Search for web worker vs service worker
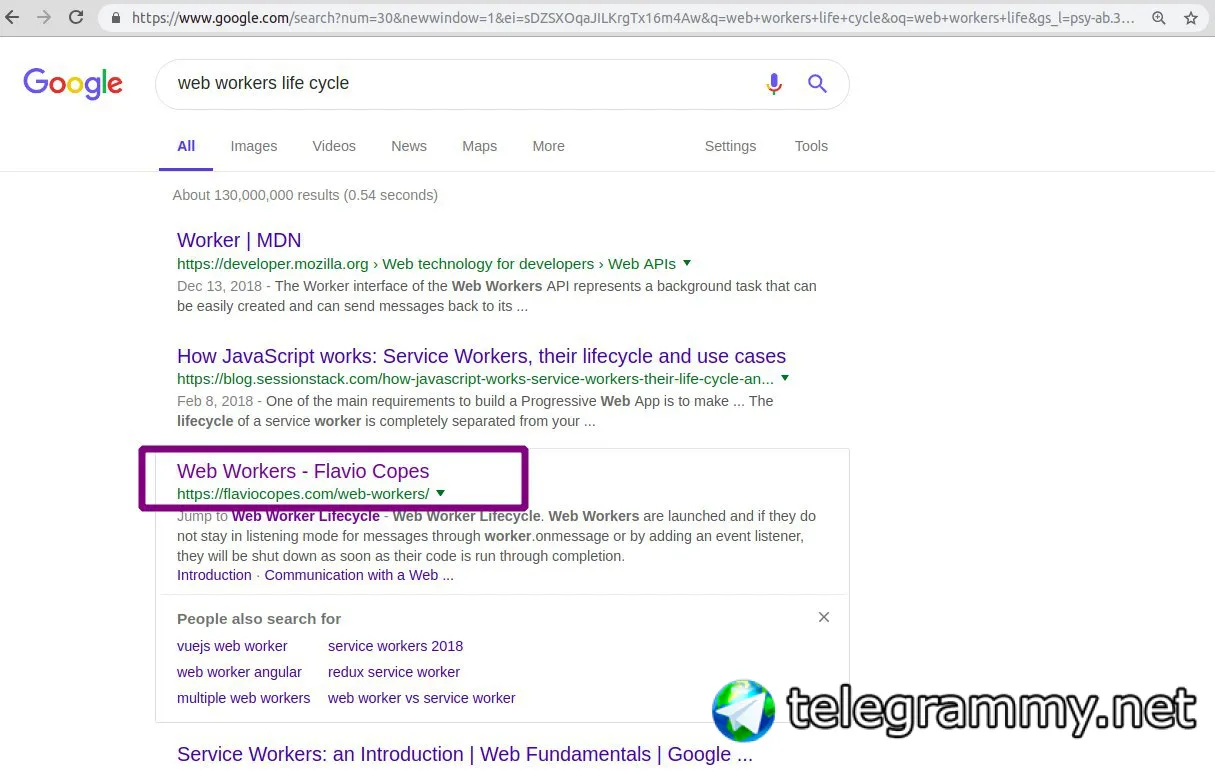Viewport: 1215px width, 771px height. [422, 698]
